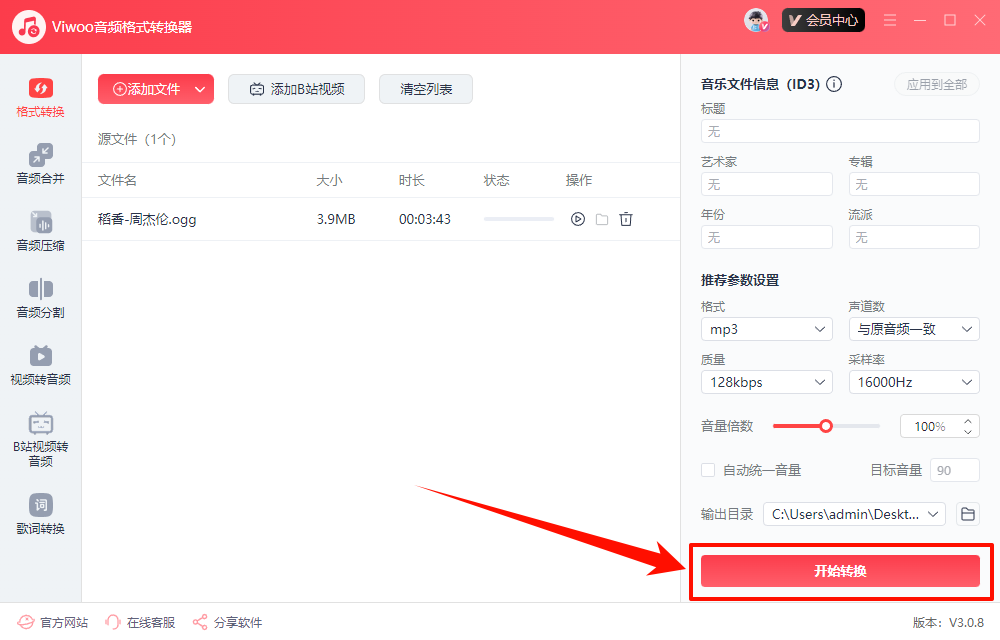Open the output folder browser icon
This screenshot has height=640, width=1000.
(x=966, y=513)
